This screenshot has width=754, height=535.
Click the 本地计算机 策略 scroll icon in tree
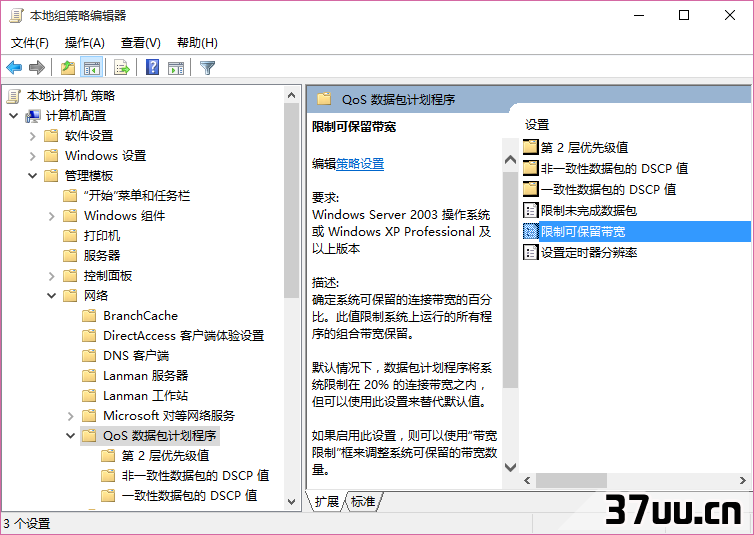tap(14, 96)
